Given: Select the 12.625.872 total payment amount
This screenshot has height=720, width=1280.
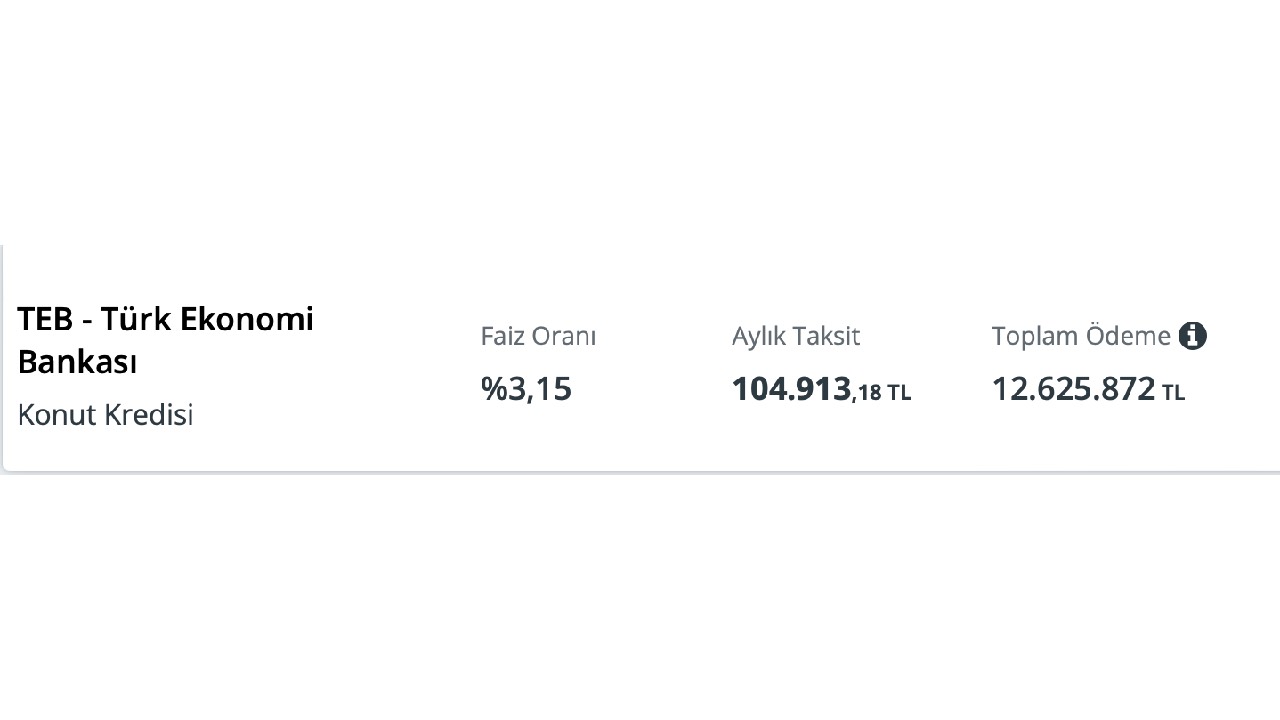Looking at the screenshot, I should pyautogui.click(x=1073, y=388).
